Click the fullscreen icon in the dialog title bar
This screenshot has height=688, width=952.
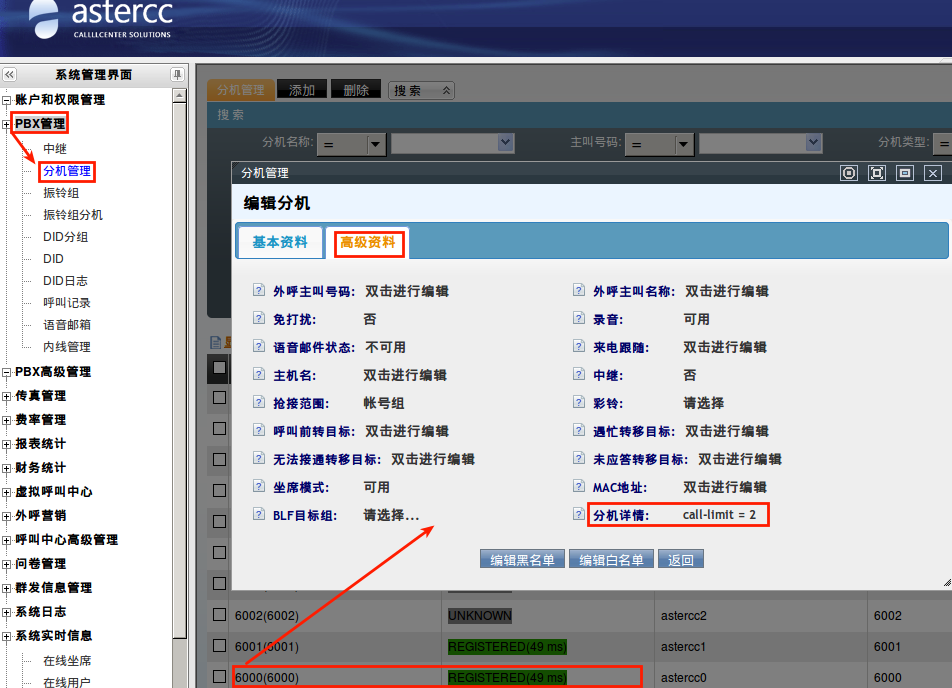877,173
